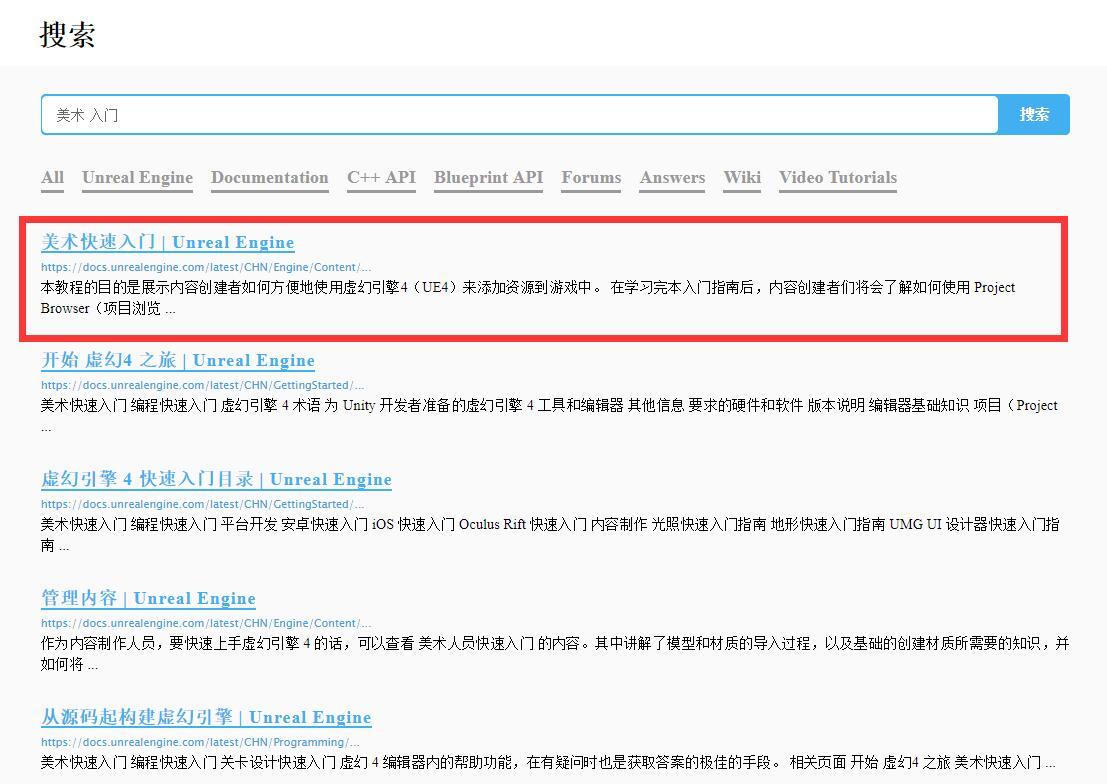Switch to the Documentation tab
Screen dimensions: 1107x784
[x=270, y=178]
